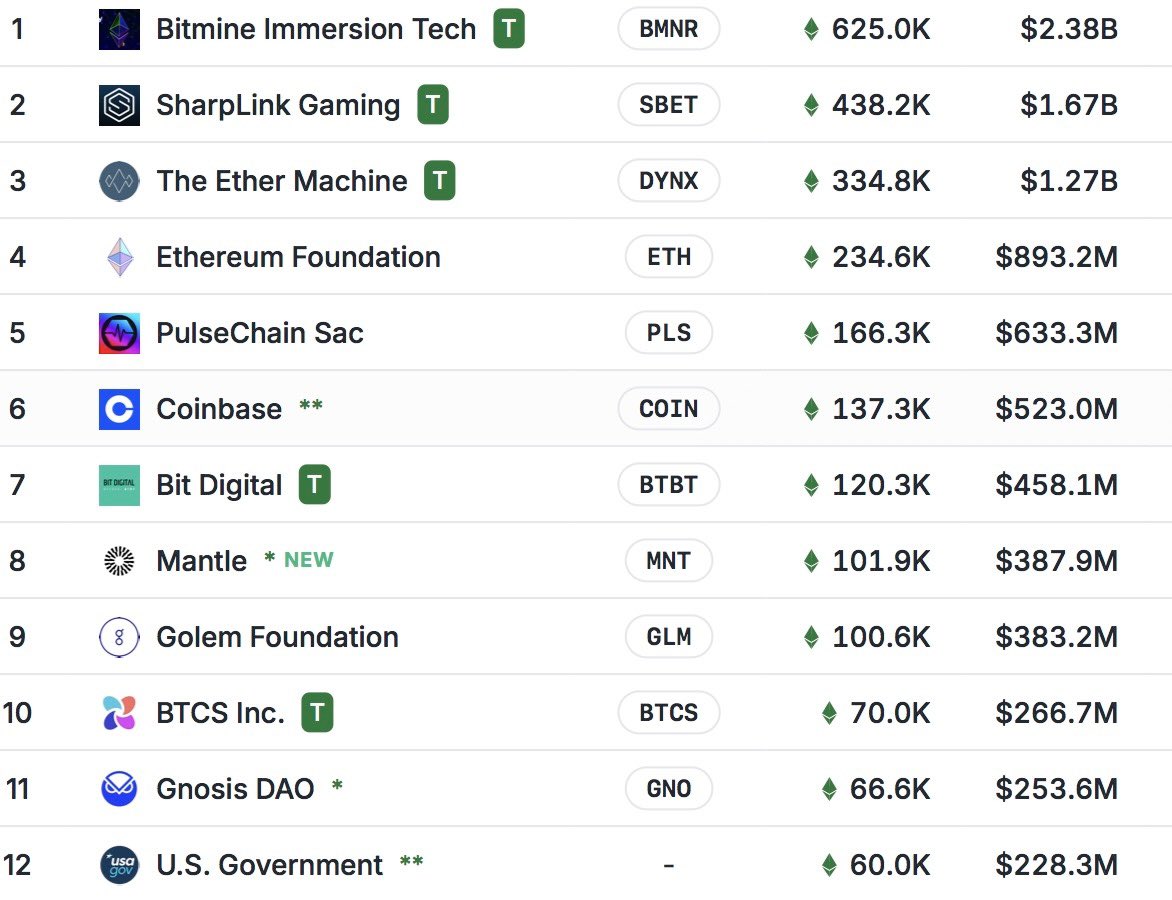Select the SBET ticker pill
1172x900 pixels.
[x=668, y=105]
